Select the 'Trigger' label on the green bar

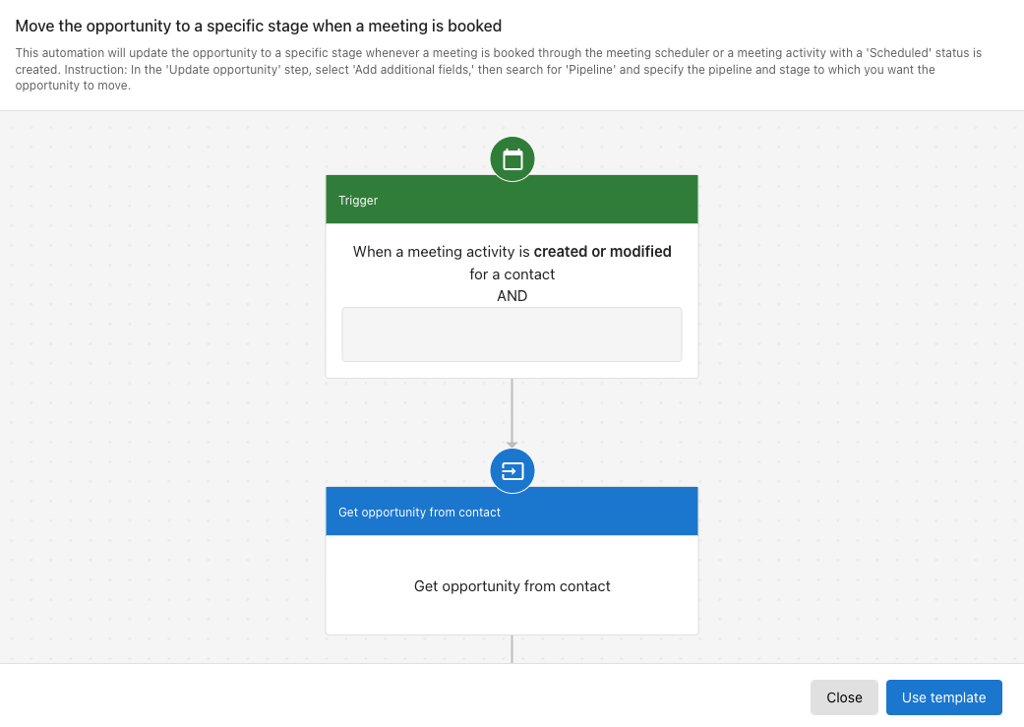[358, 200]
